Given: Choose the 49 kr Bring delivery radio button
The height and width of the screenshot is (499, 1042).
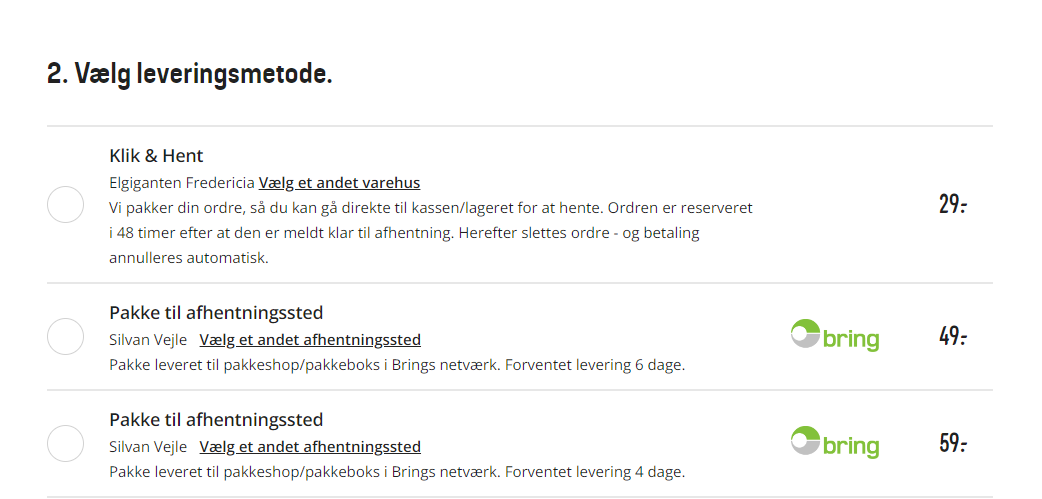Looking at the screenshot, I should [65, 336].
